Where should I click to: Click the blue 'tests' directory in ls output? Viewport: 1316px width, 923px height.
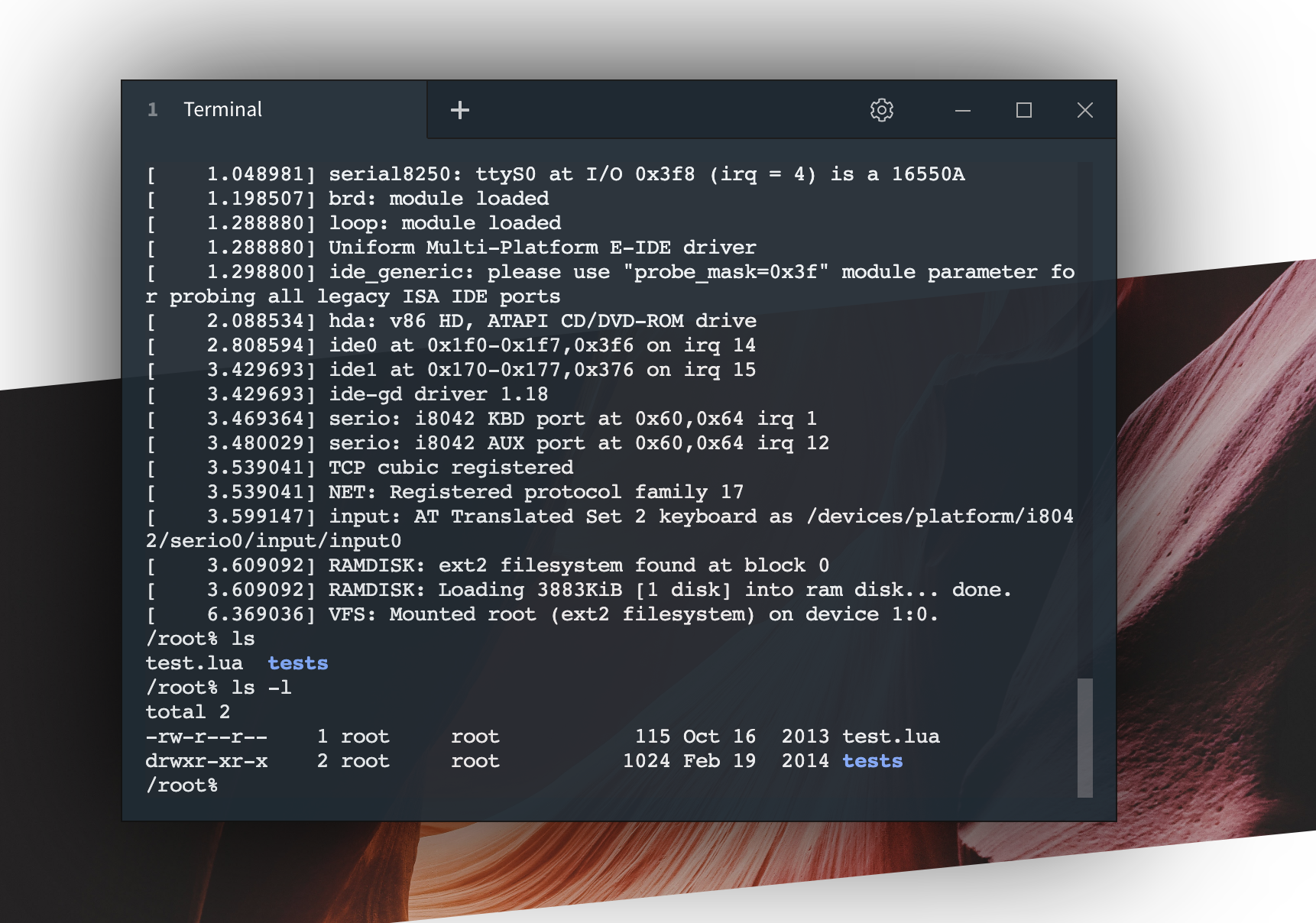[x=298, y=663]
